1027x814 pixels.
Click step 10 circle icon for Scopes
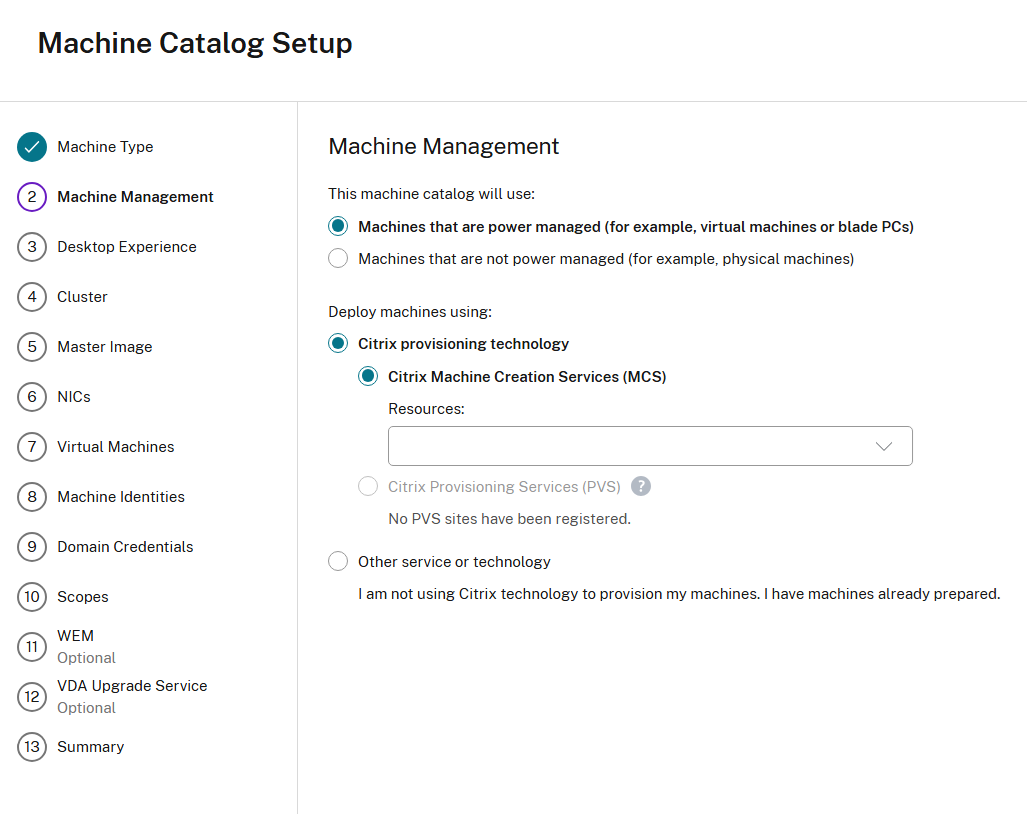pyautogui.click(x=32, y=597)
